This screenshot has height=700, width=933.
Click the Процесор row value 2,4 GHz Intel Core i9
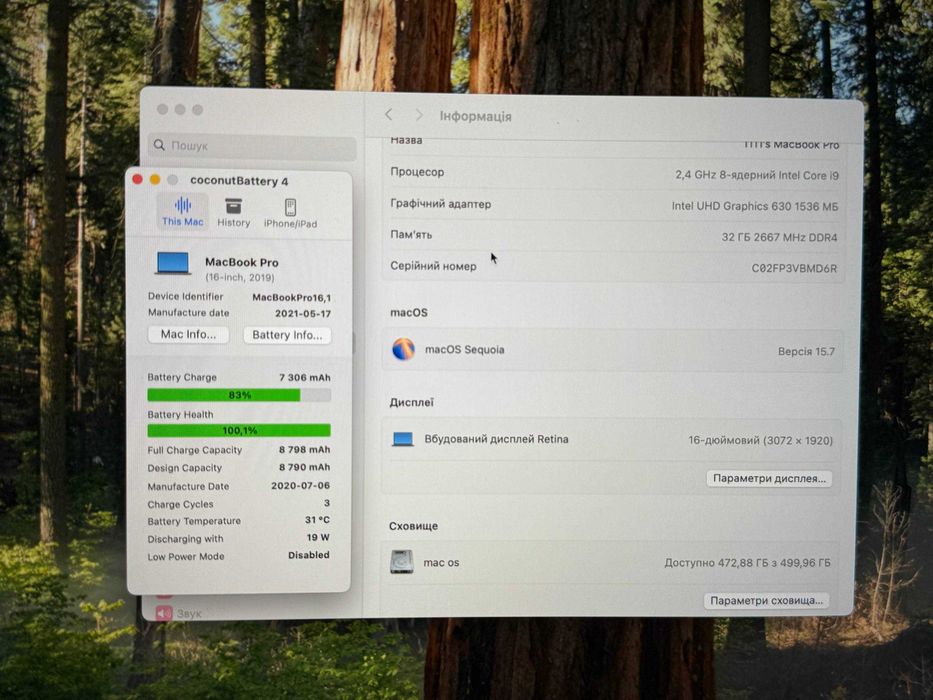756,175
